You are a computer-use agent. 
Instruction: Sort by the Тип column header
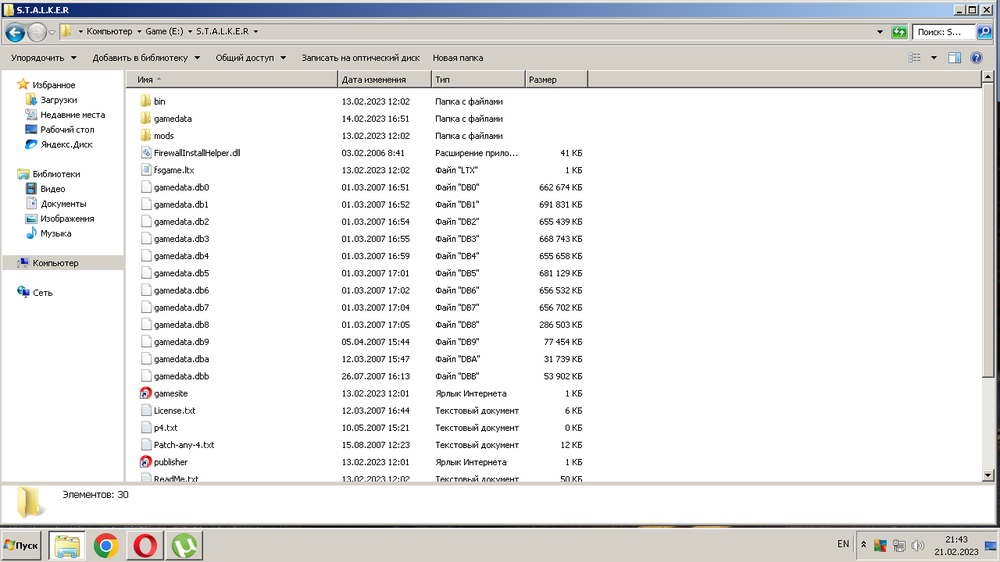478,80
